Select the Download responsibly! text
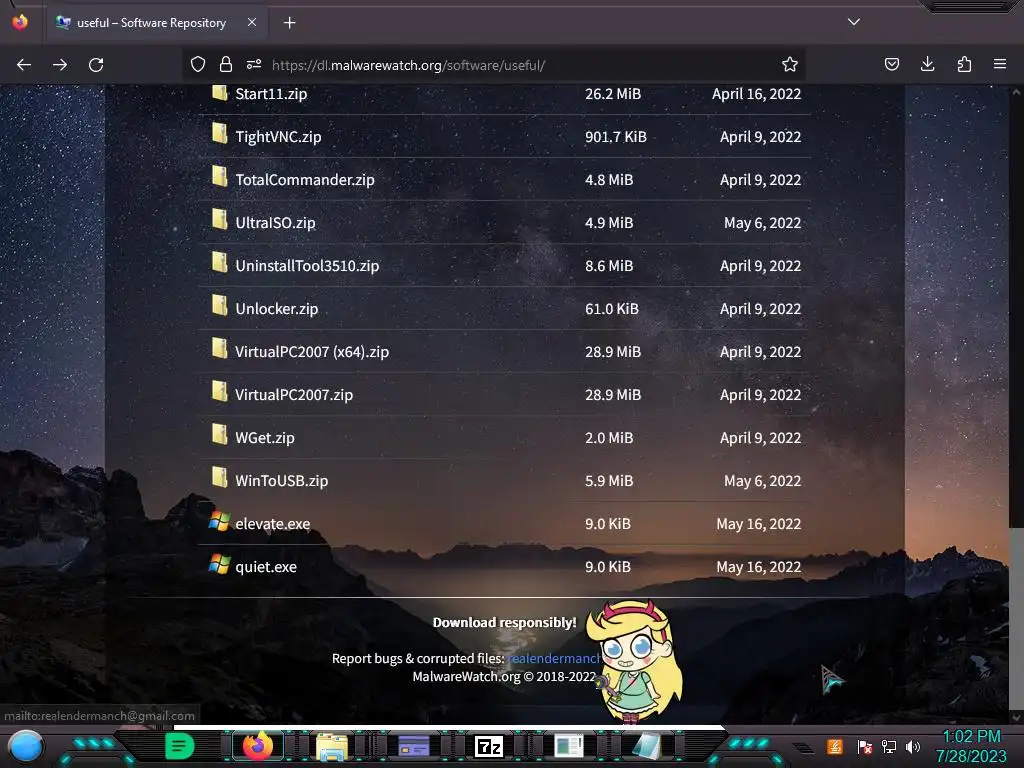Viewport: 1024px width, 768px height. (504, 622)
